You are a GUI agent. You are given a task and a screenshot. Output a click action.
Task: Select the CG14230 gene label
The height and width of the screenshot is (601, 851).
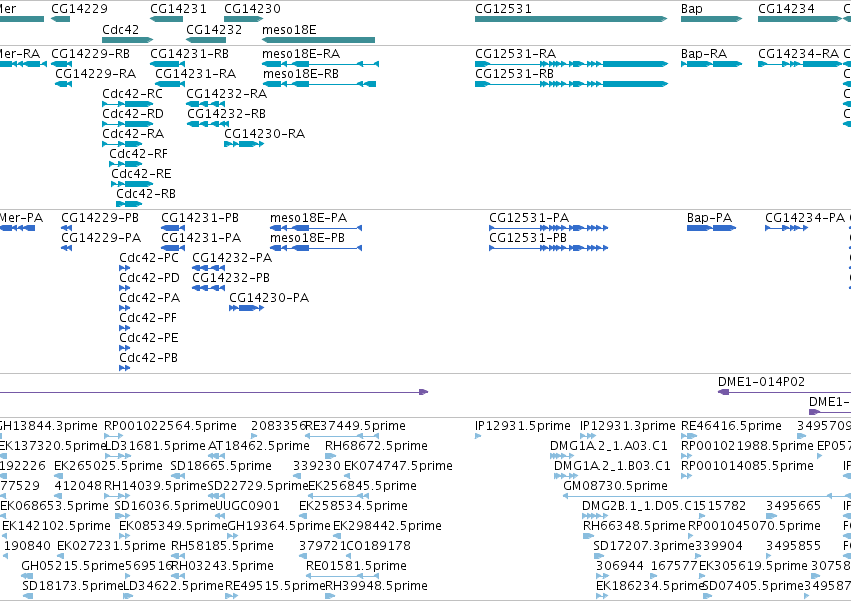[x=252, y=9]
